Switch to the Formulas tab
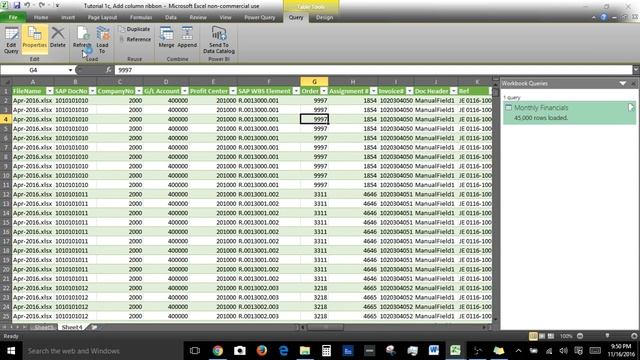This screenshot has width=640, height=360. point(141,17)
